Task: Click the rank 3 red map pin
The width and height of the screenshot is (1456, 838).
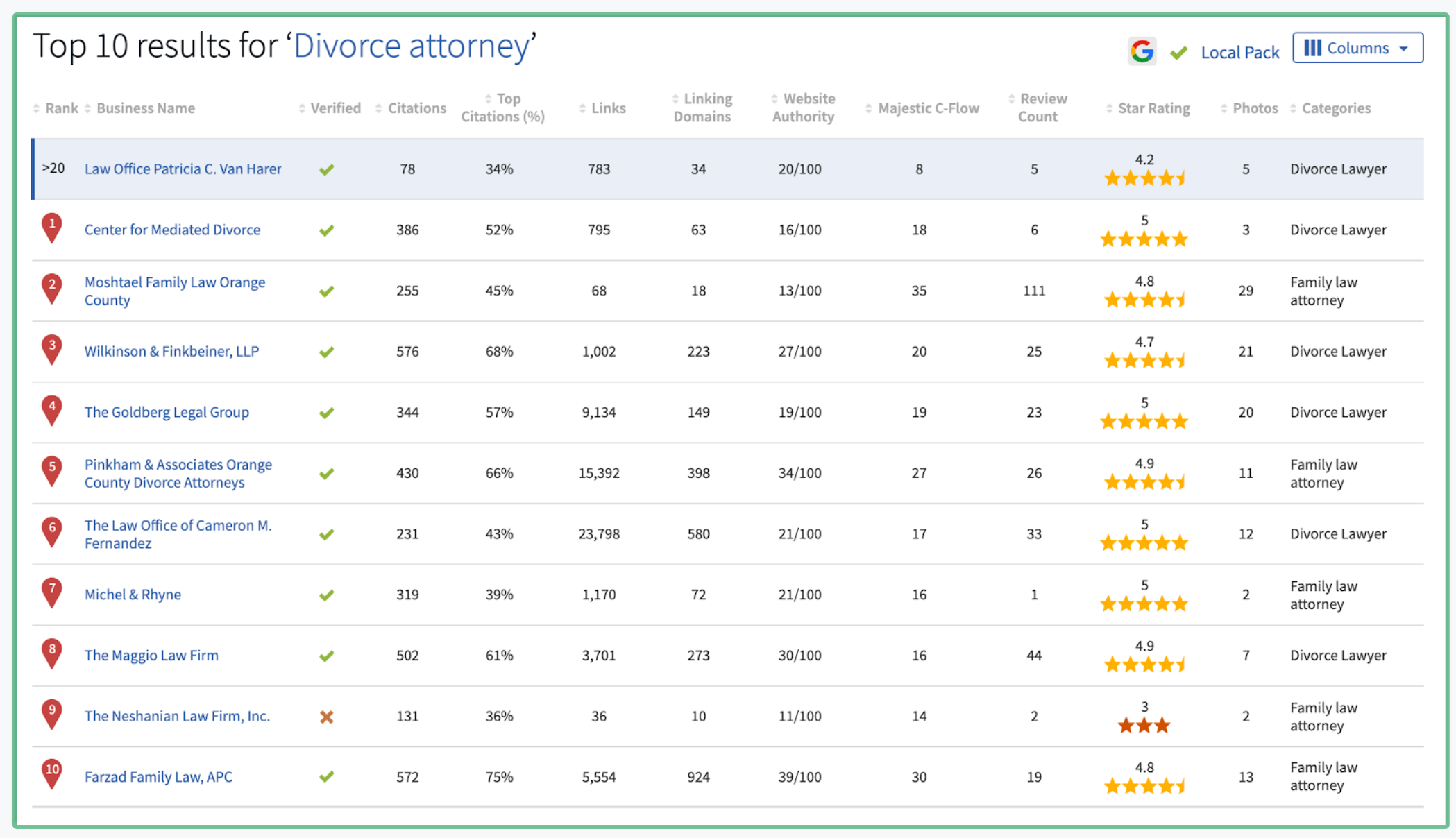Action: coord(52,348)
